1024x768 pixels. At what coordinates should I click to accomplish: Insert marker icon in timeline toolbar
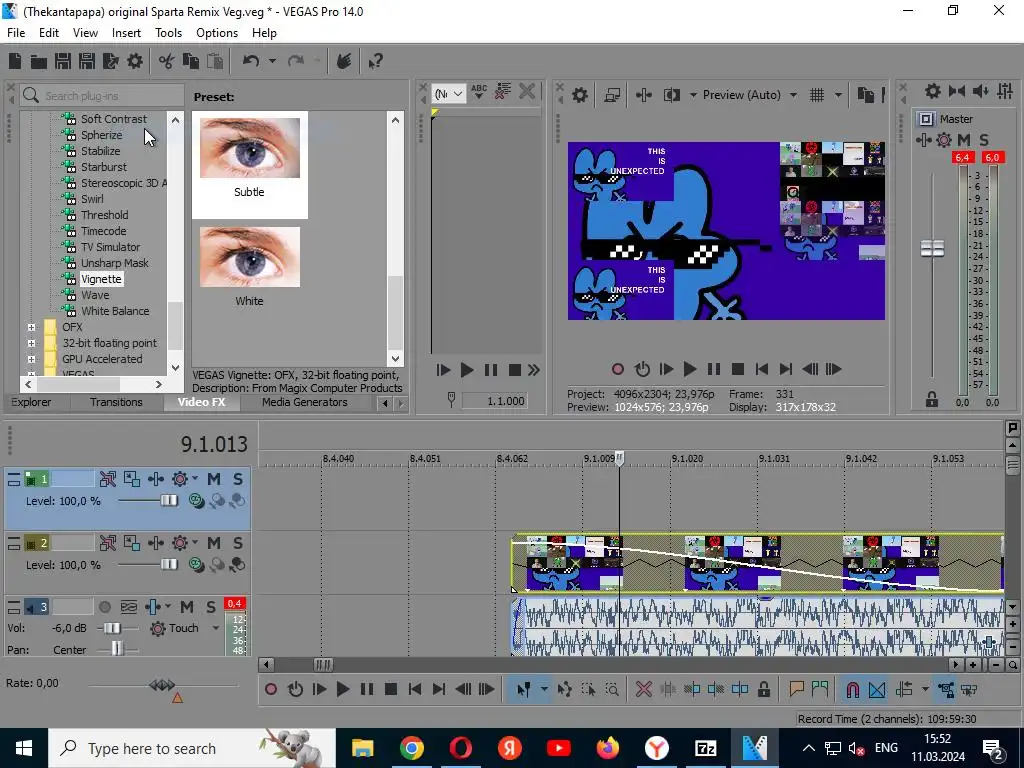tap(796, 689)
